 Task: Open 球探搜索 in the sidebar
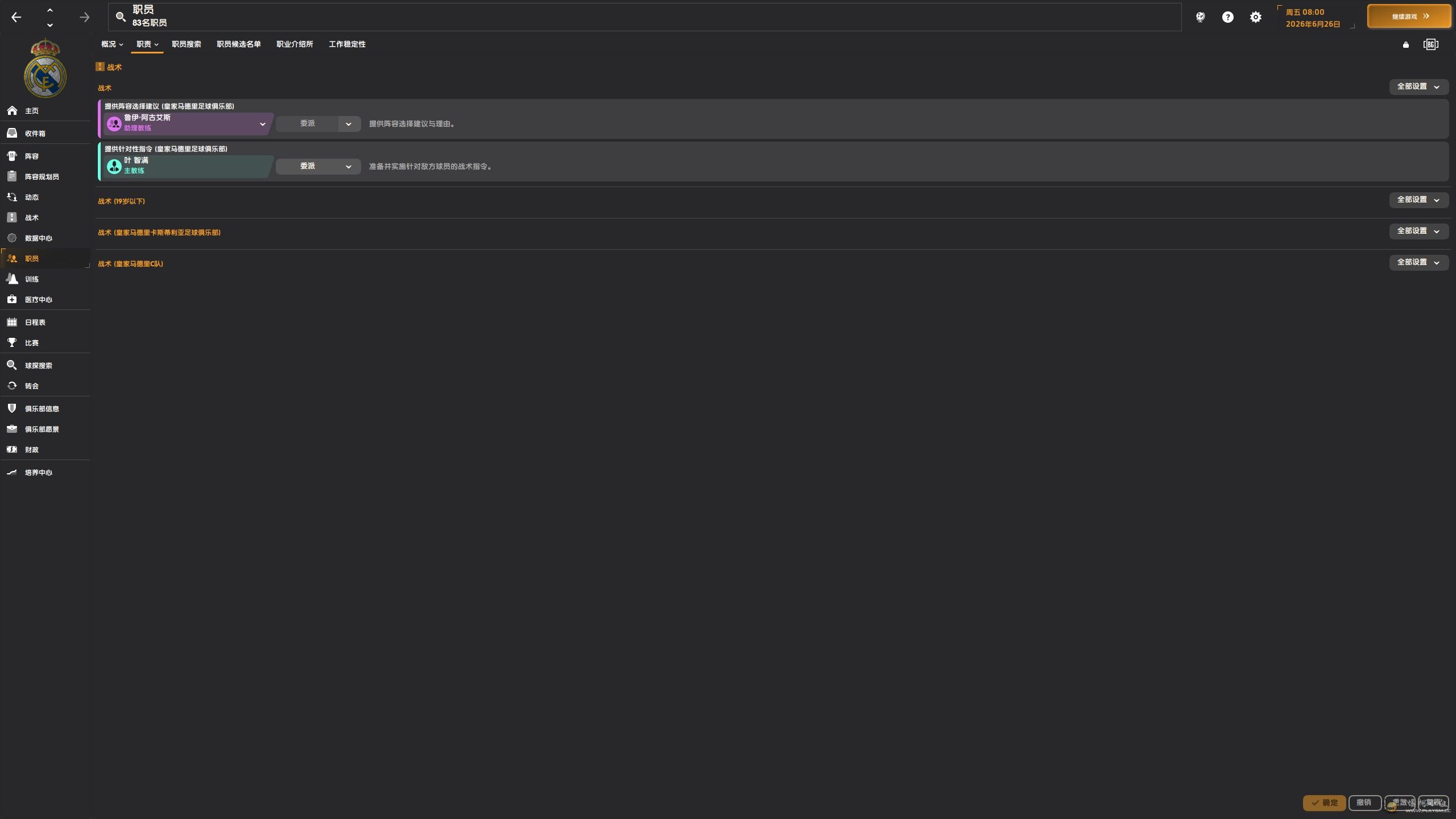point(38,366)
